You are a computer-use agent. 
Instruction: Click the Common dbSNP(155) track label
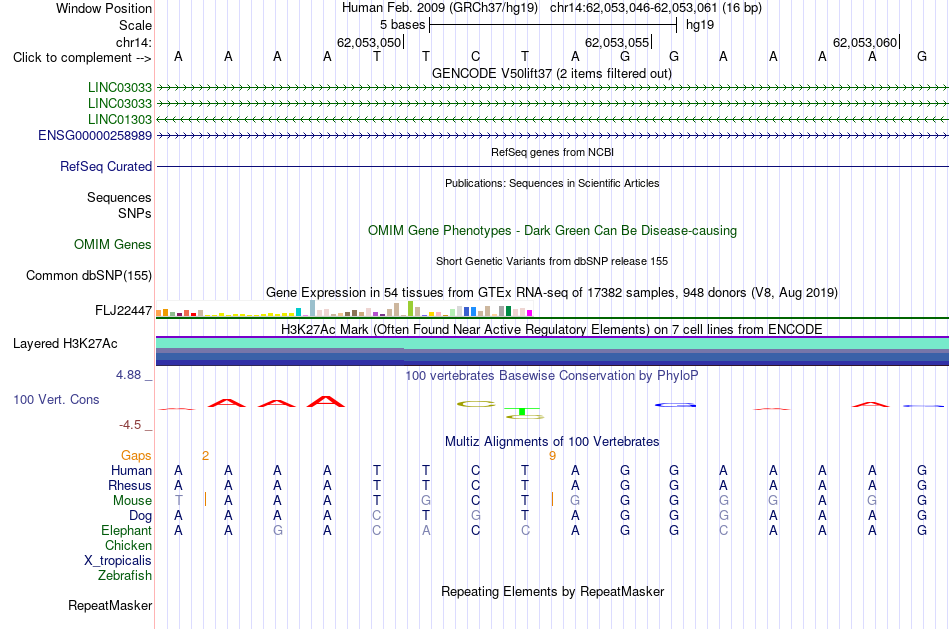pyautogui.click(x=89, y=275)
